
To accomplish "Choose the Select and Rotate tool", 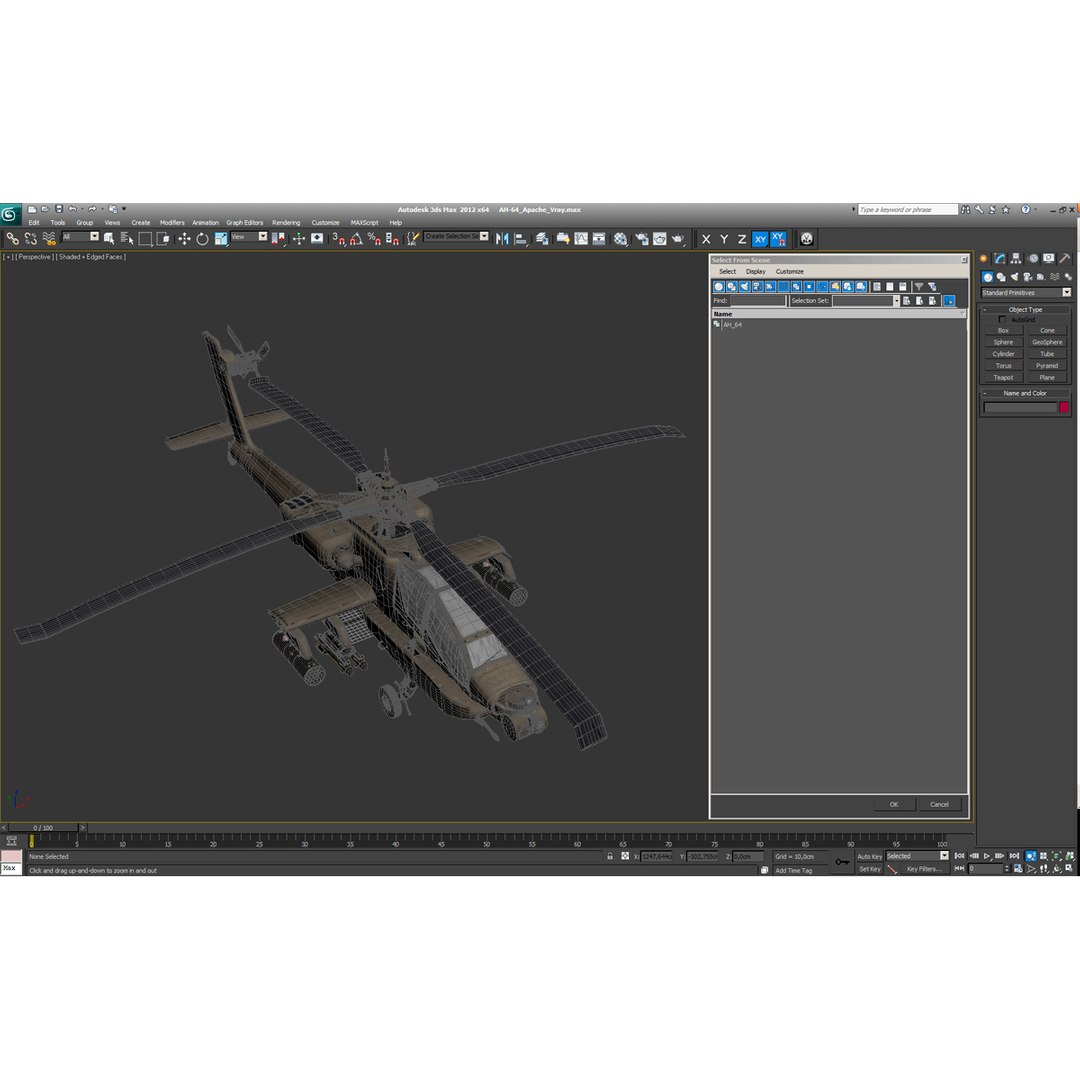I will coord(202,238).
